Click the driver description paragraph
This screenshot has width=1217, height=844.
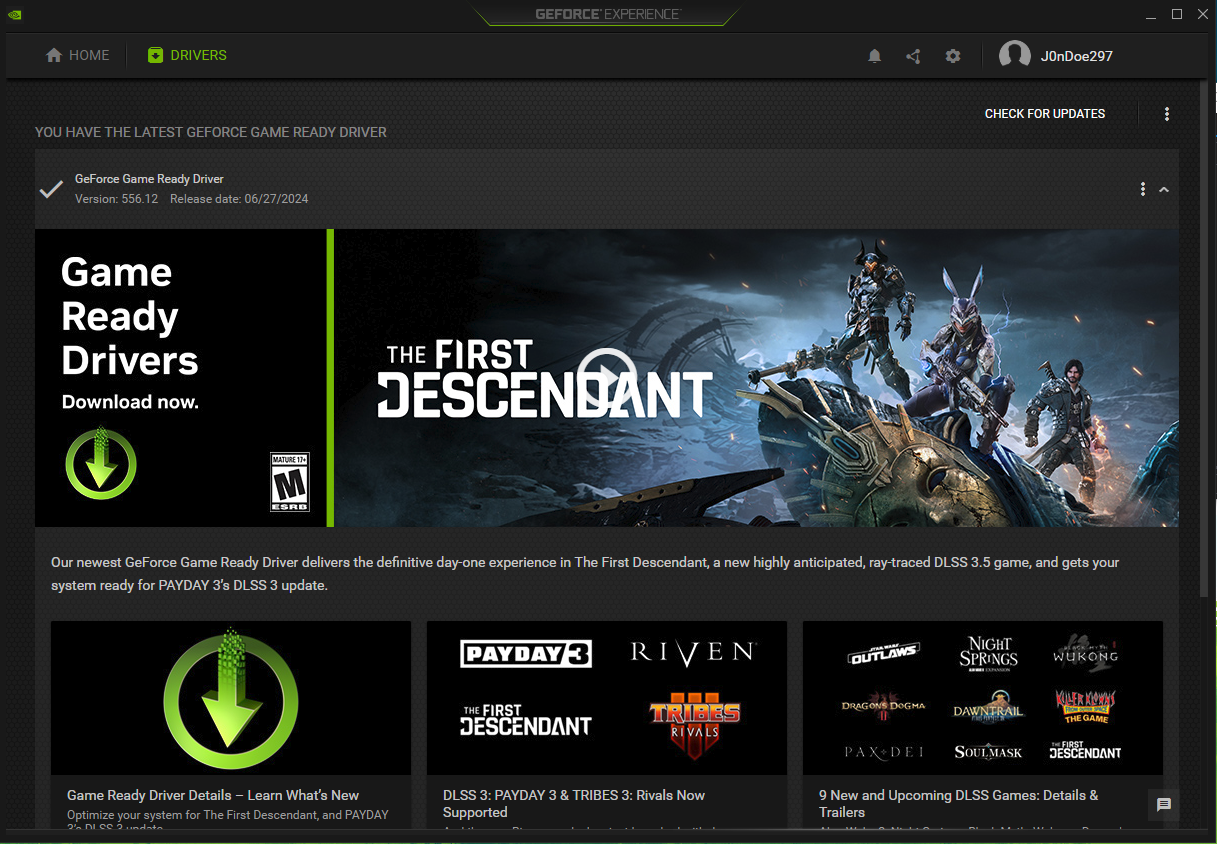click(585, 574)
